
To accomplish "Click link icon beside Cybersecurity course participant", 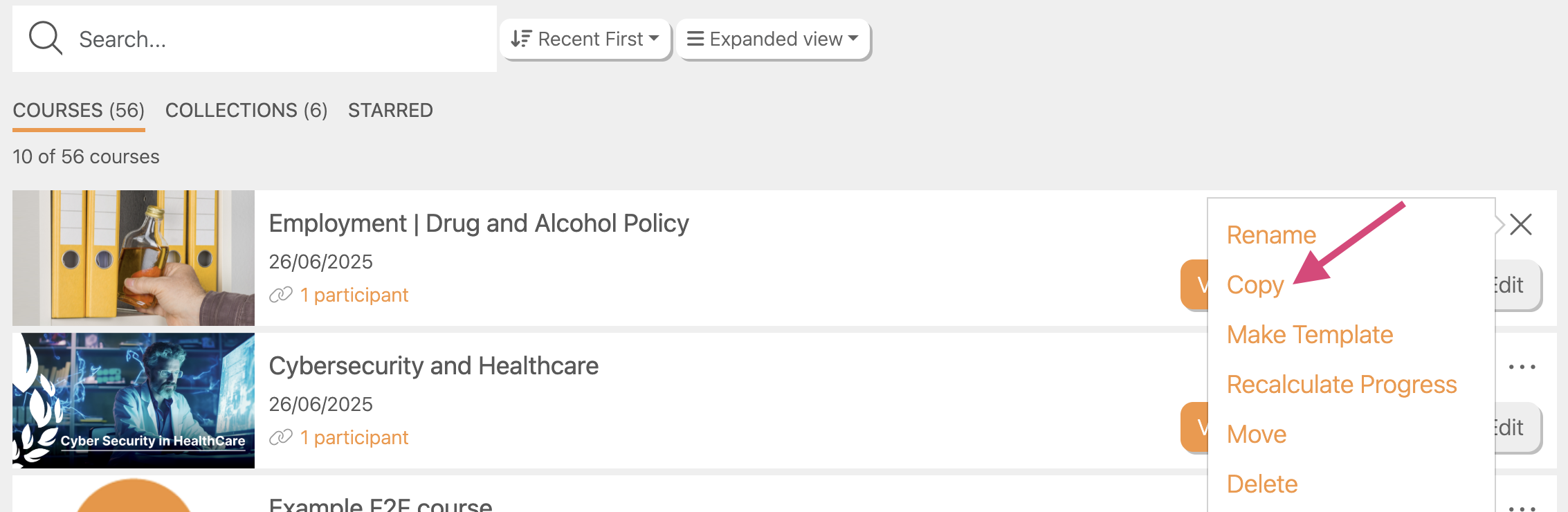I will [x=281, y=438].
